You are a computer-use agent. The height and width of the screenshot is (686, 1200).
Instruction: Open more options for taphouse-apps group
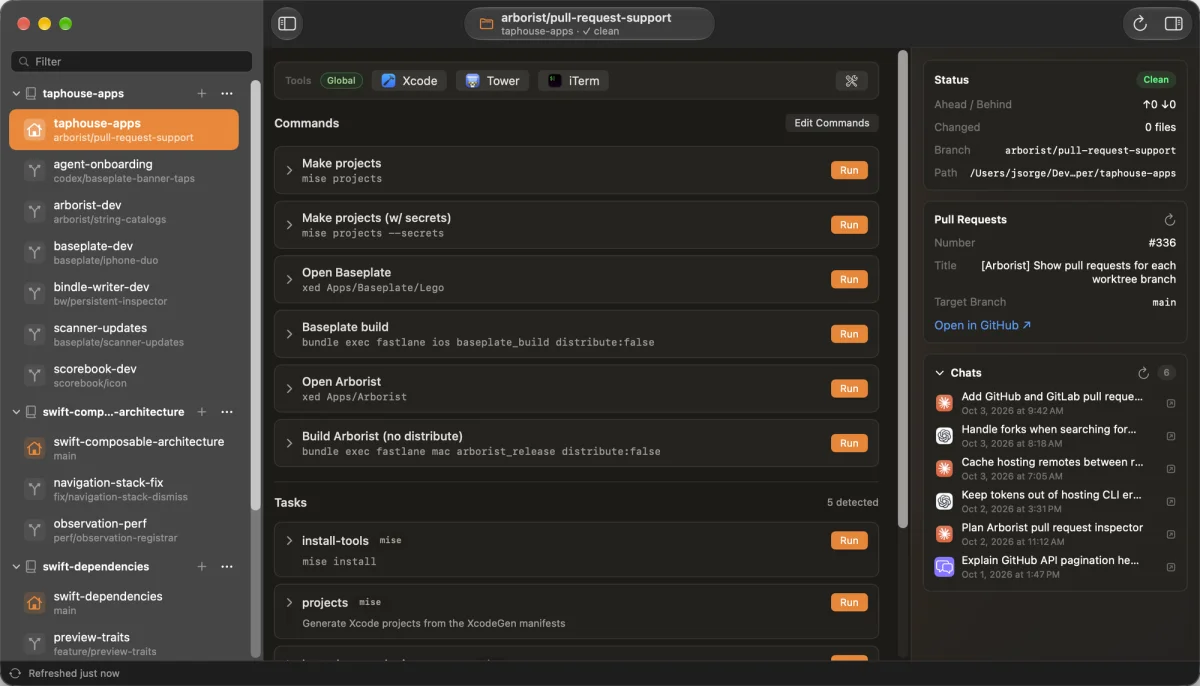click(x=227, y=94)
